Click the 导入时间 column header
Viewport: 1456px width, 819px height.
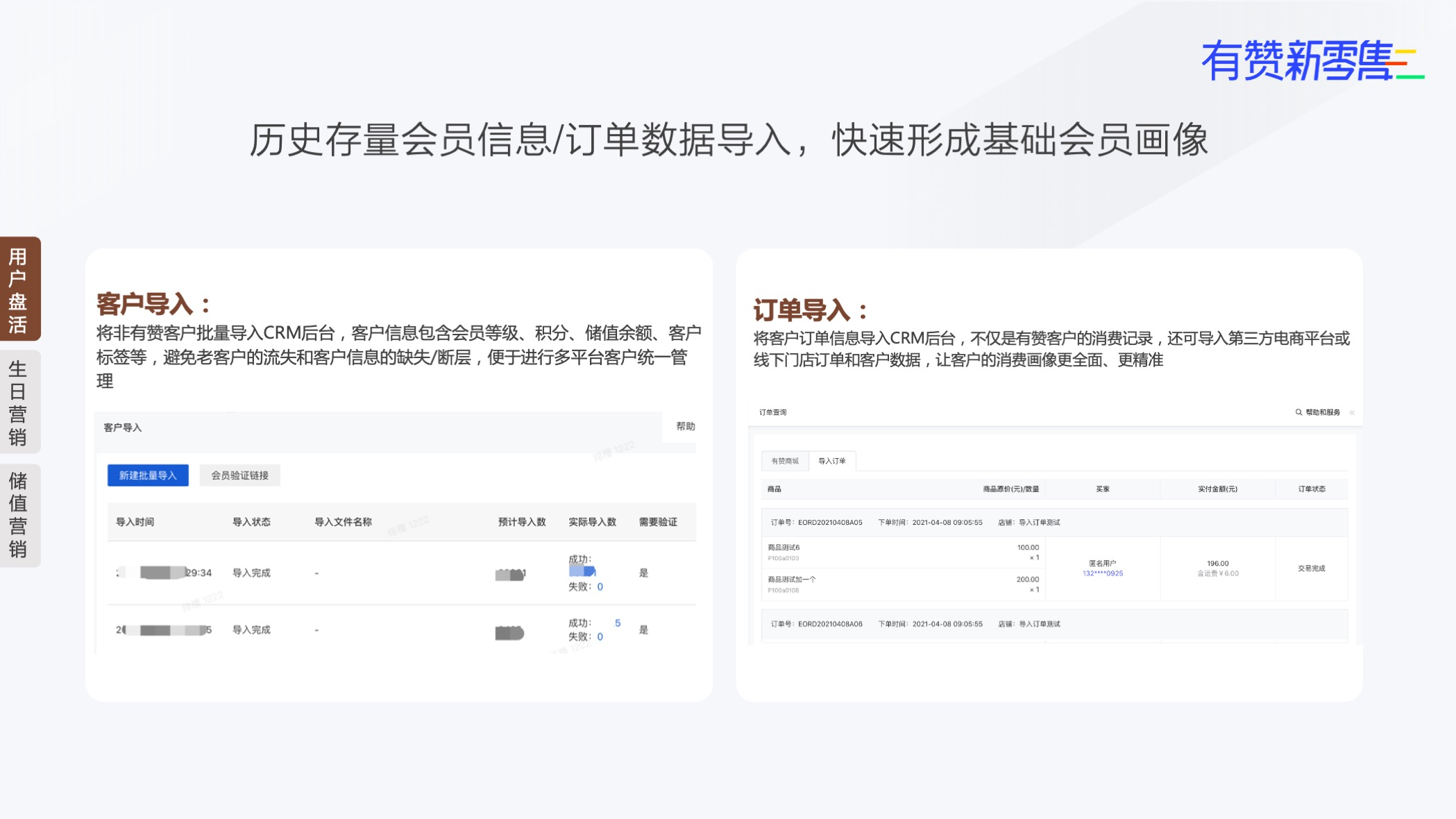pos(135,522)
